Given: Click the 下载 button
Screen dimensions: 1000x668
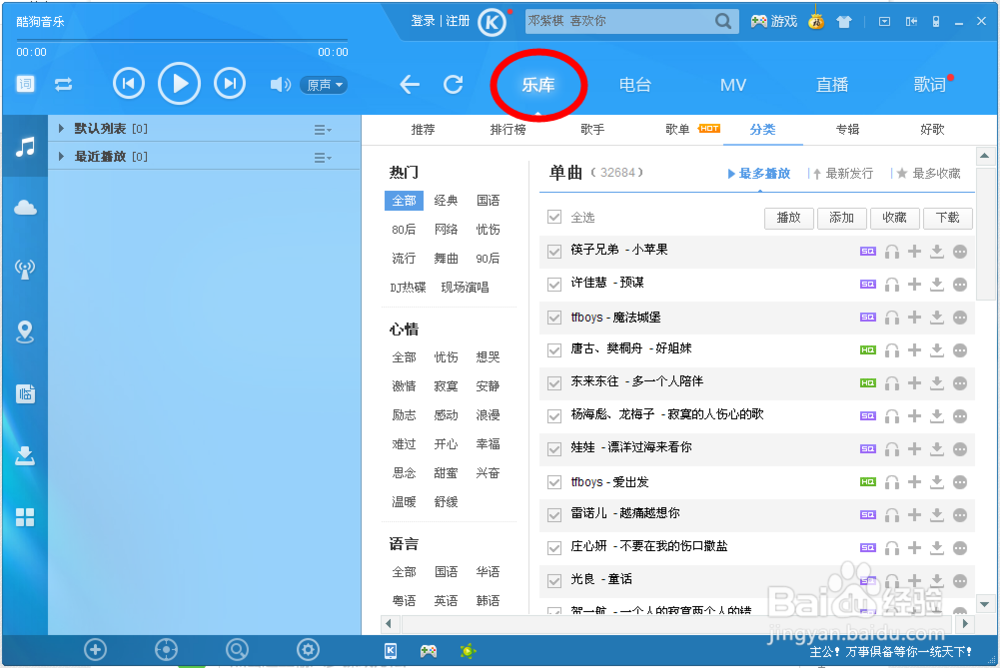Looking at the screenshot, I should coord(948,218).
